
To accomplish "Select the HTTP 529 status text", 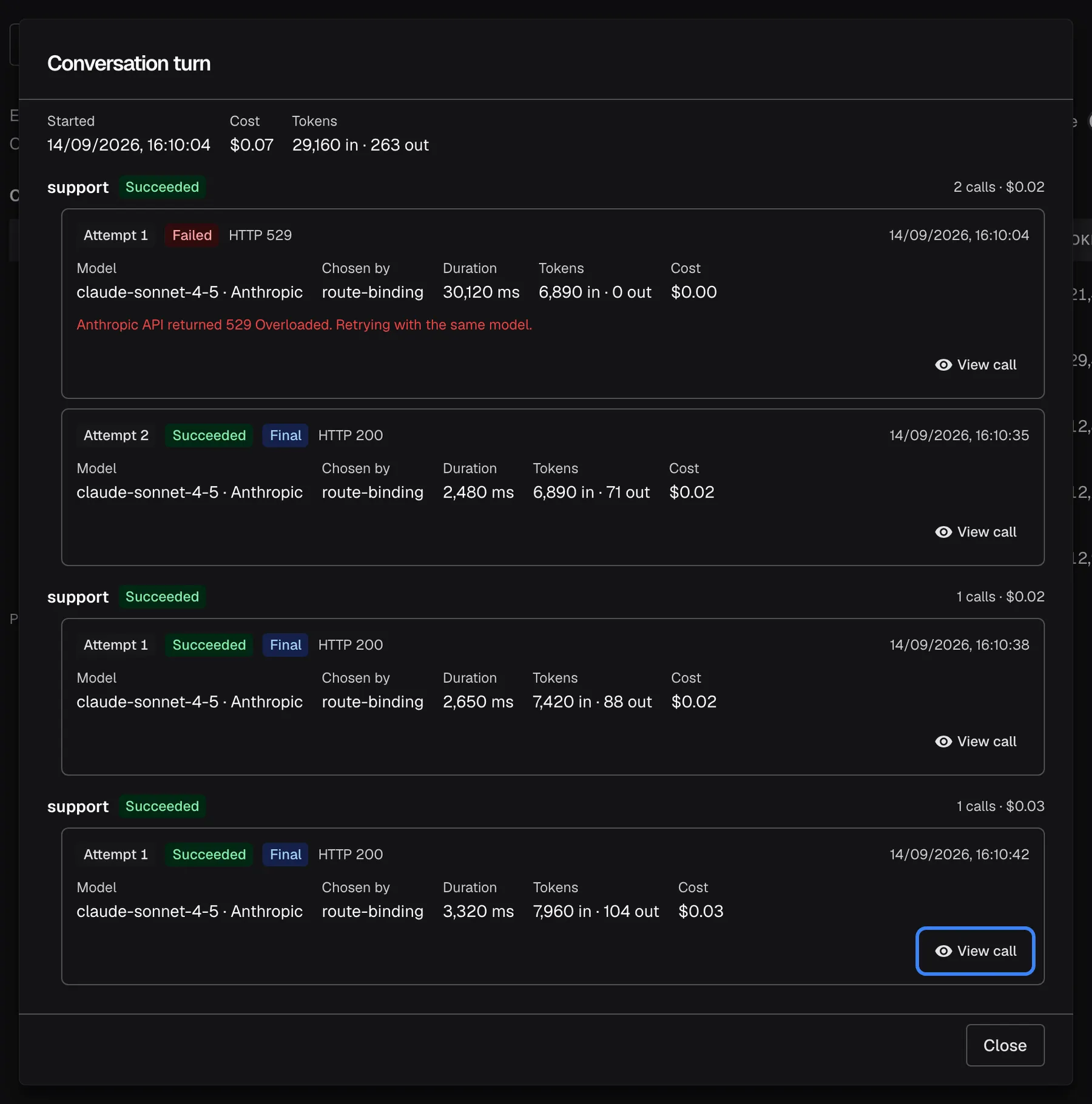I will pos(260,235).
